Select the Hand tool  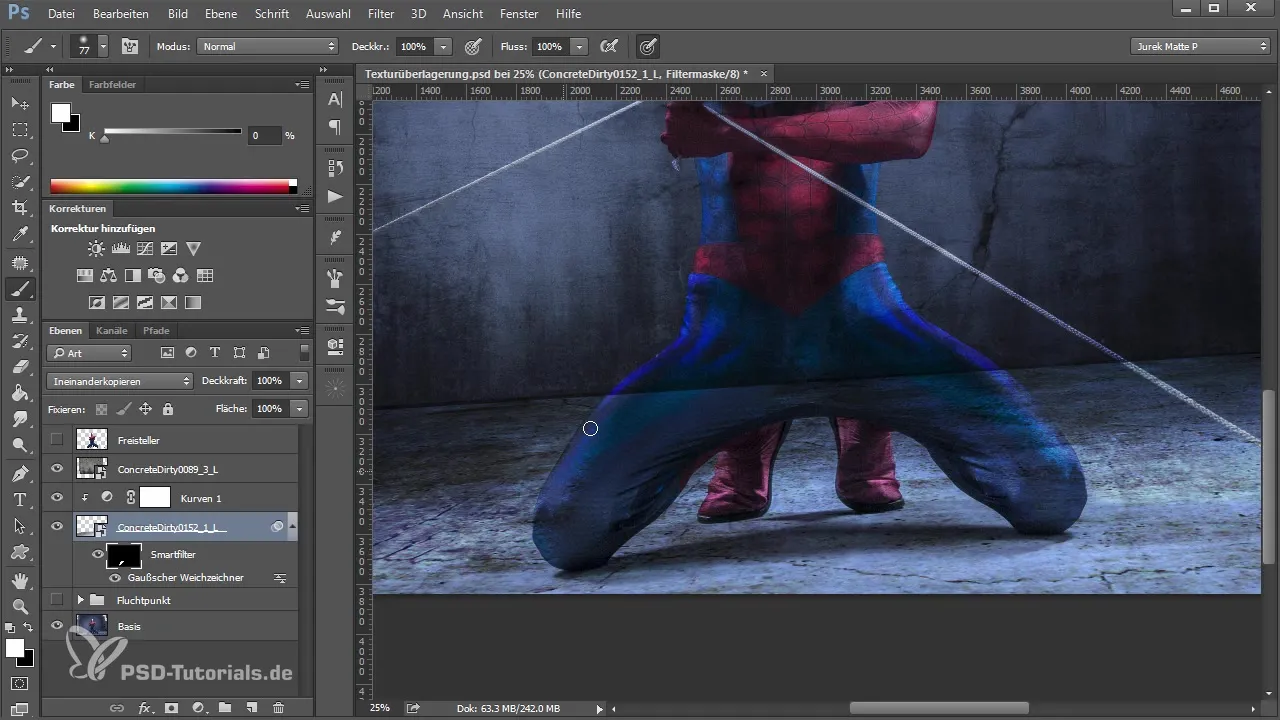pos(19,580)
